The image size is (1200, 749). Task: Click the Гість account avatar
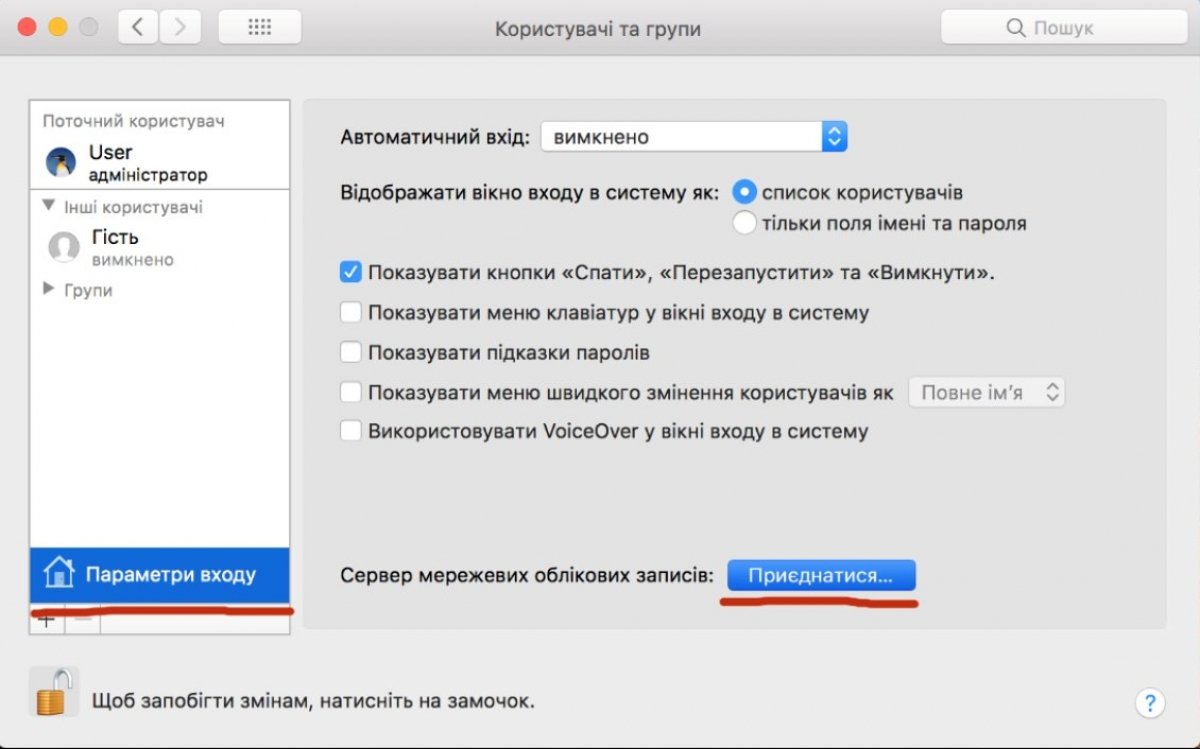[x=64, y=247]
